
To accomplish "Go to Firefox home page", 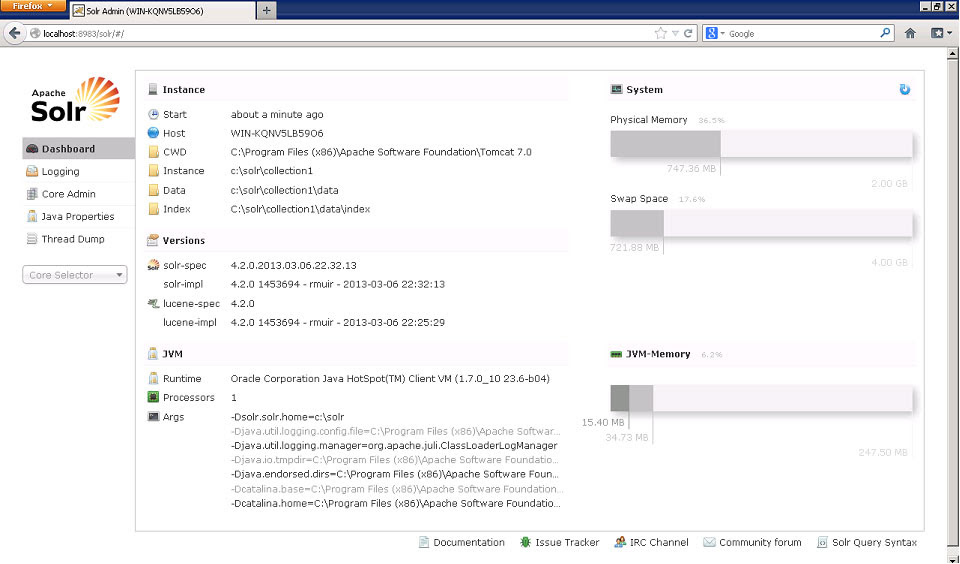I will [910, 33].
